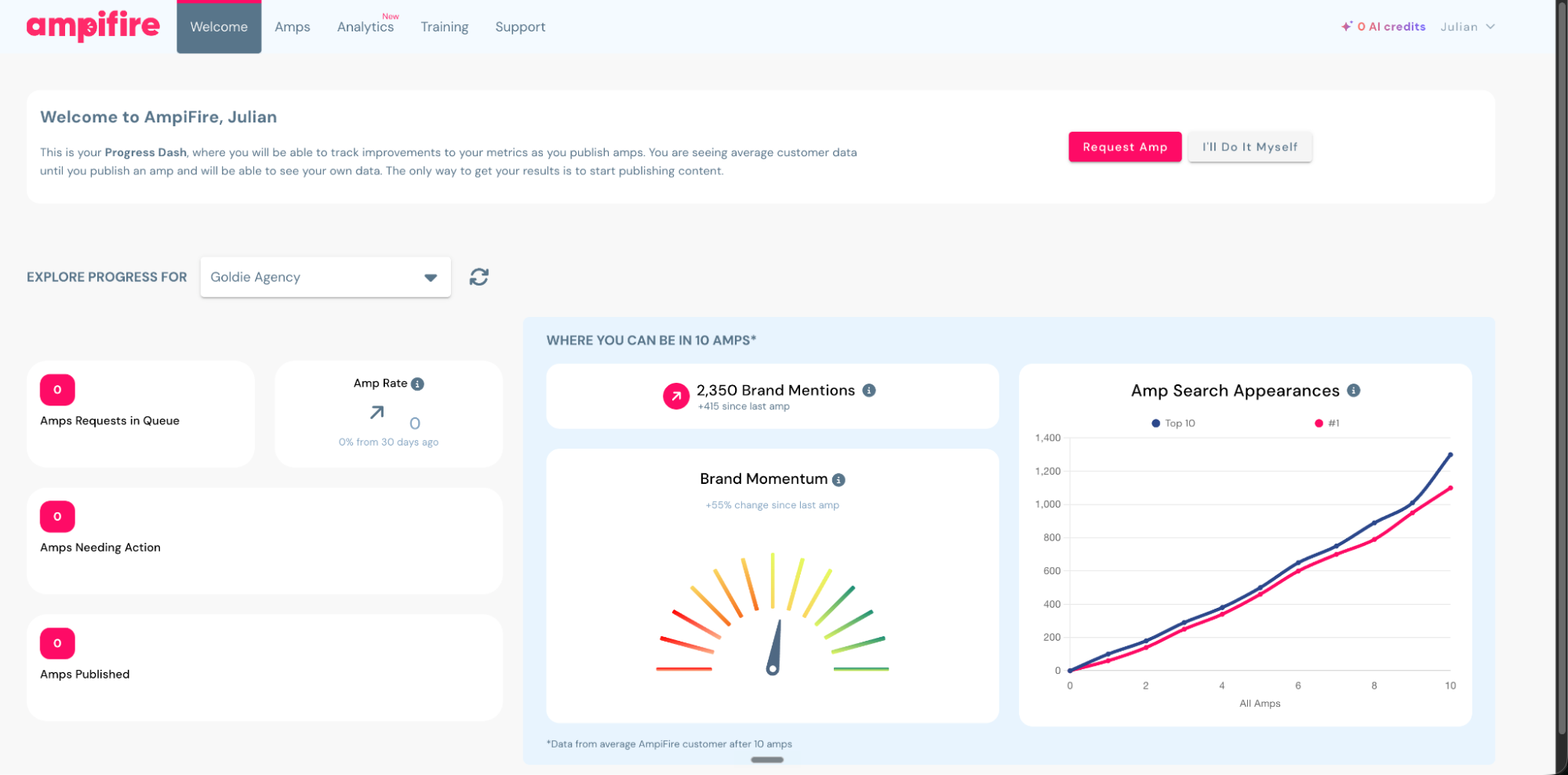Image resolution: width=1568 pixels, height=775 pixels.
Task: Show Amp Rate info tooltip
Action: tap(417, 384)
